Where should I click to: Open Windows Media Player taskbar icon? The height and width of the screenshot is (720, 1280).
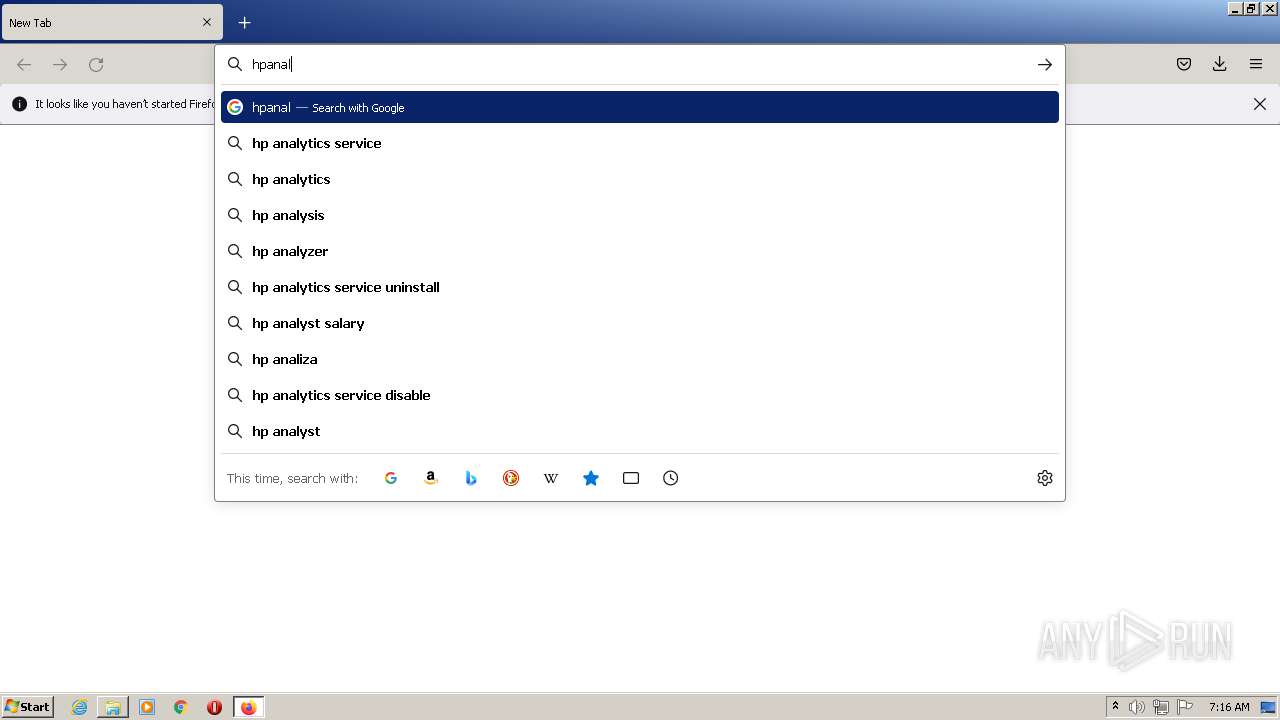[x=147, y=707]
